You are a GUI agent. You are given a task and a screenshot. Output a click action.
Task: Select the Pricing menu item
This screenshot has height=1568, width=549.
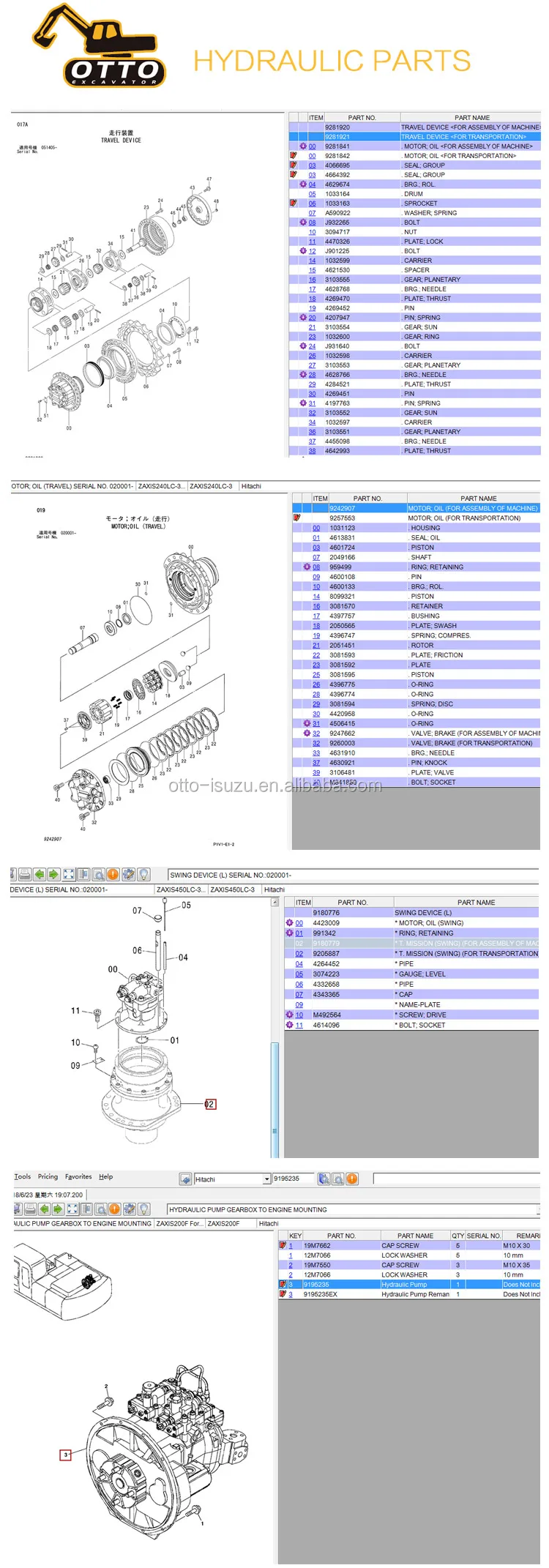48,1177
